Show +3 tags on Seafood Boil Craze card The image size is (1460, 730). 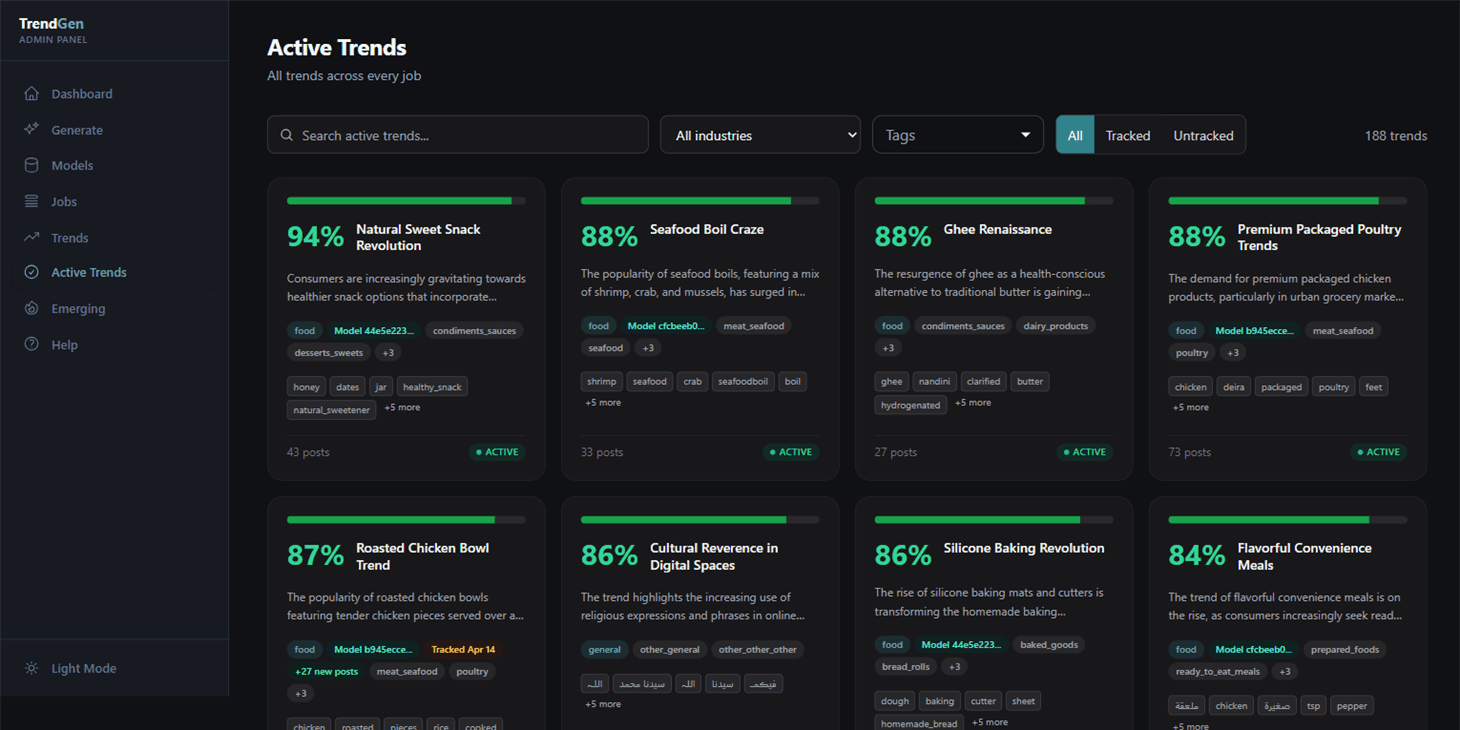click(x=648, y=348)
